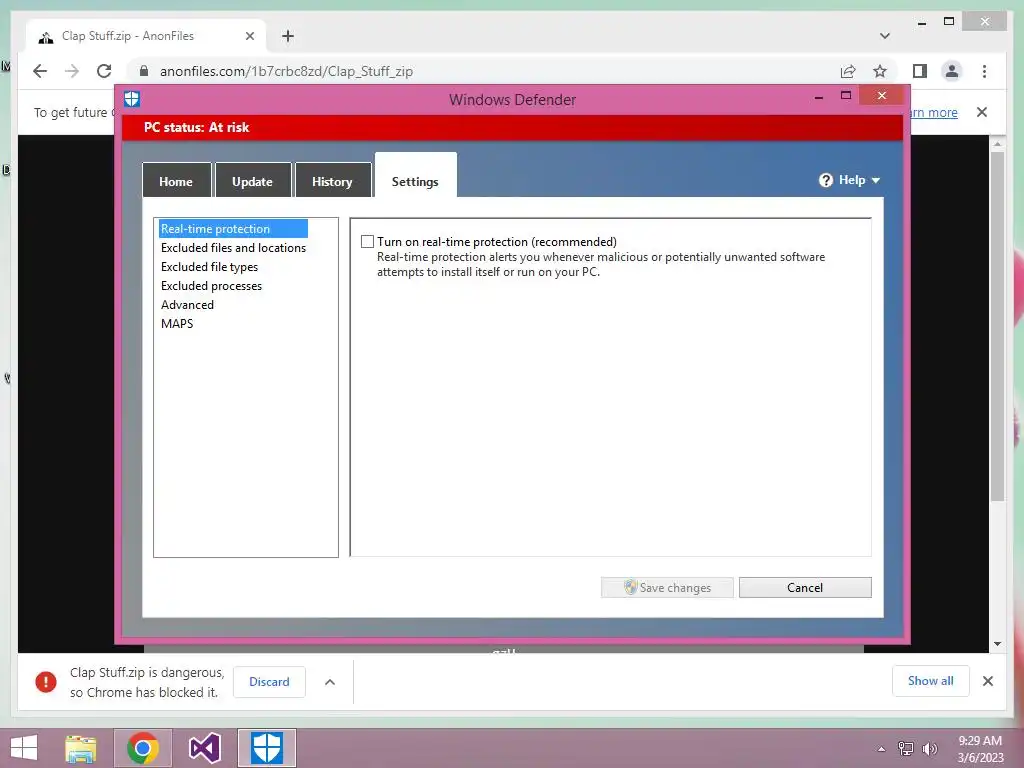
Task: Show hidden system tray icons
Action: coord(881,749)
